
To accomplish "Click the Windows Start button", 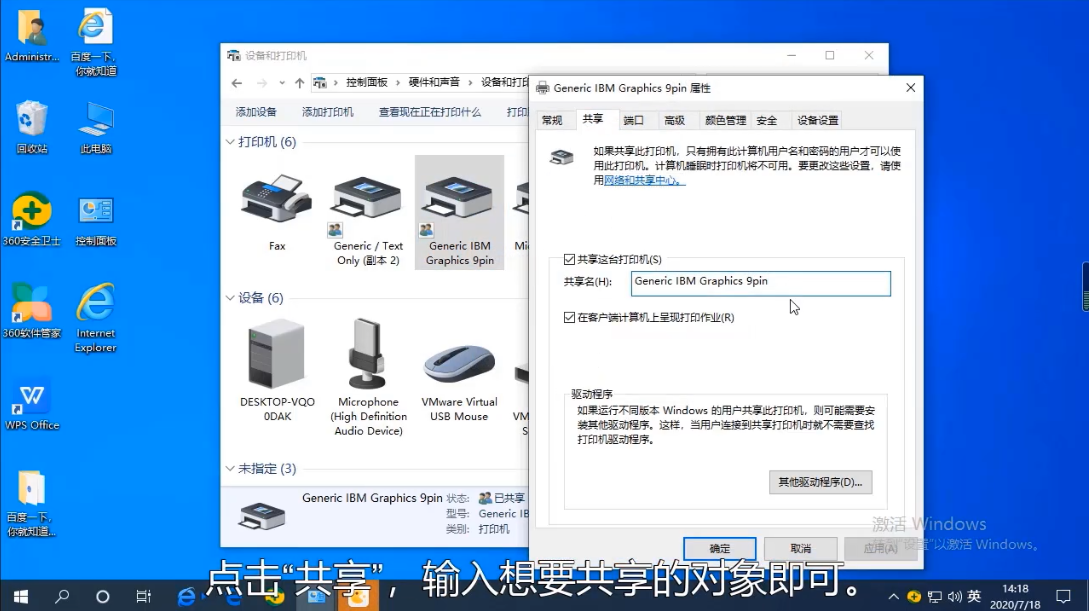I will point(20,596).
